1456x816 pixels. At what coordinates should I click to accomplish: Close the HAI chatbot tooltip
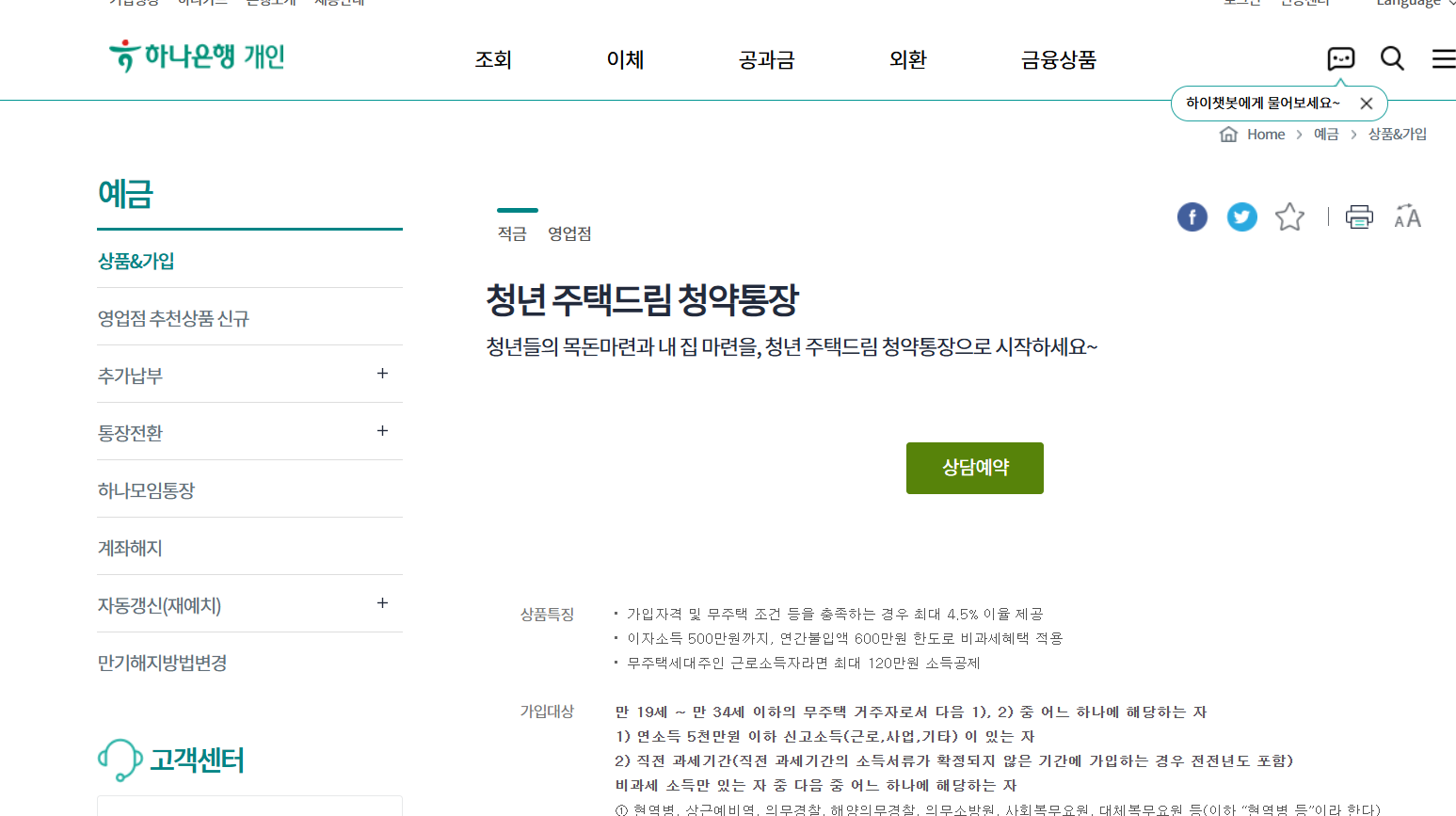pos(1367,104)
